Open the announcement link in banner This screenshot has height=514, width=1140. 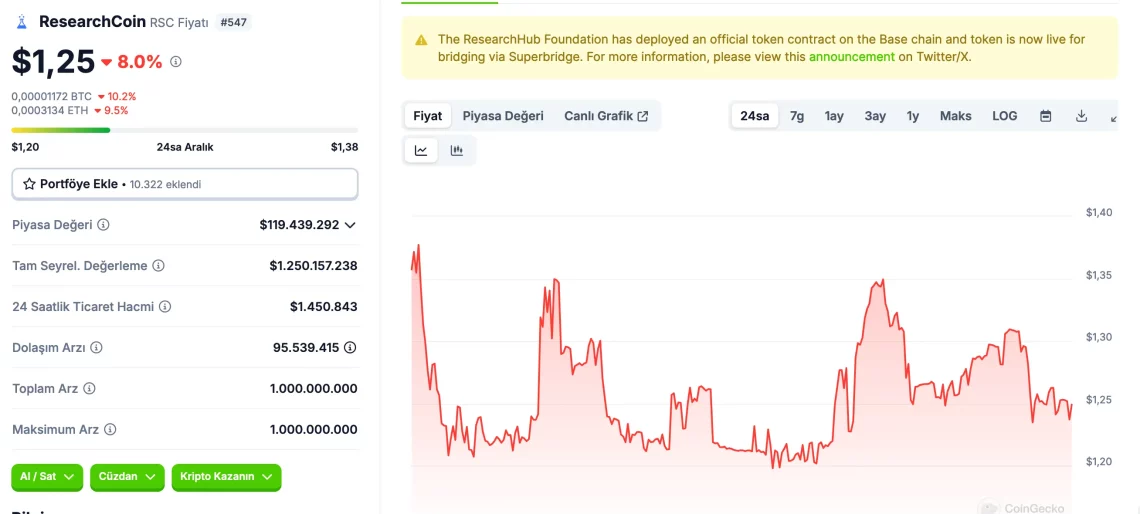click(x=851, y=57)
